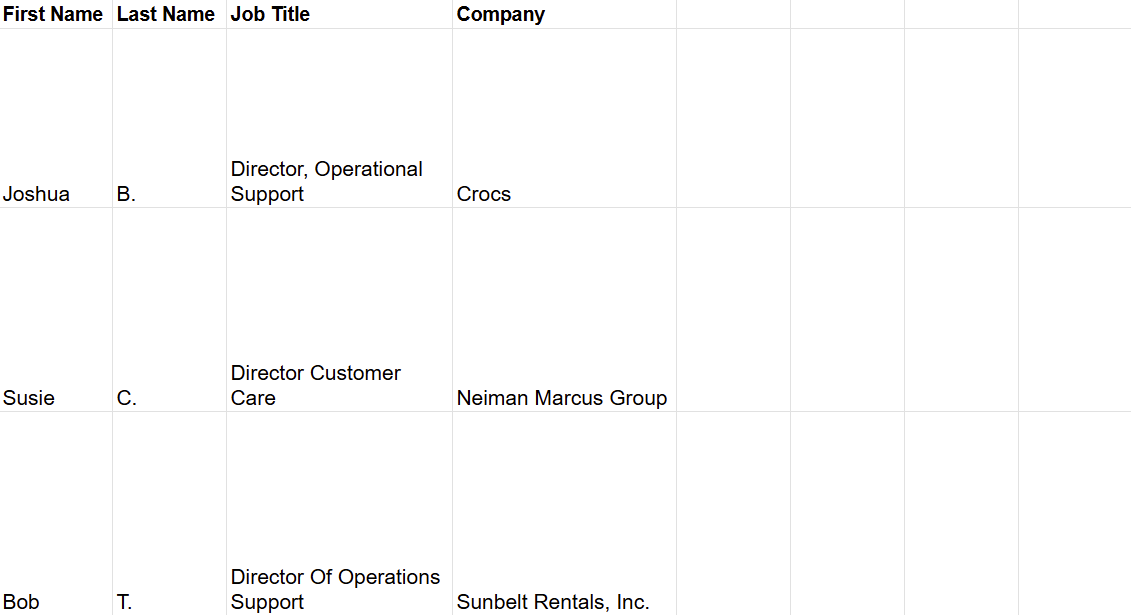Select the cell containing Joshua

coord(56,118)
